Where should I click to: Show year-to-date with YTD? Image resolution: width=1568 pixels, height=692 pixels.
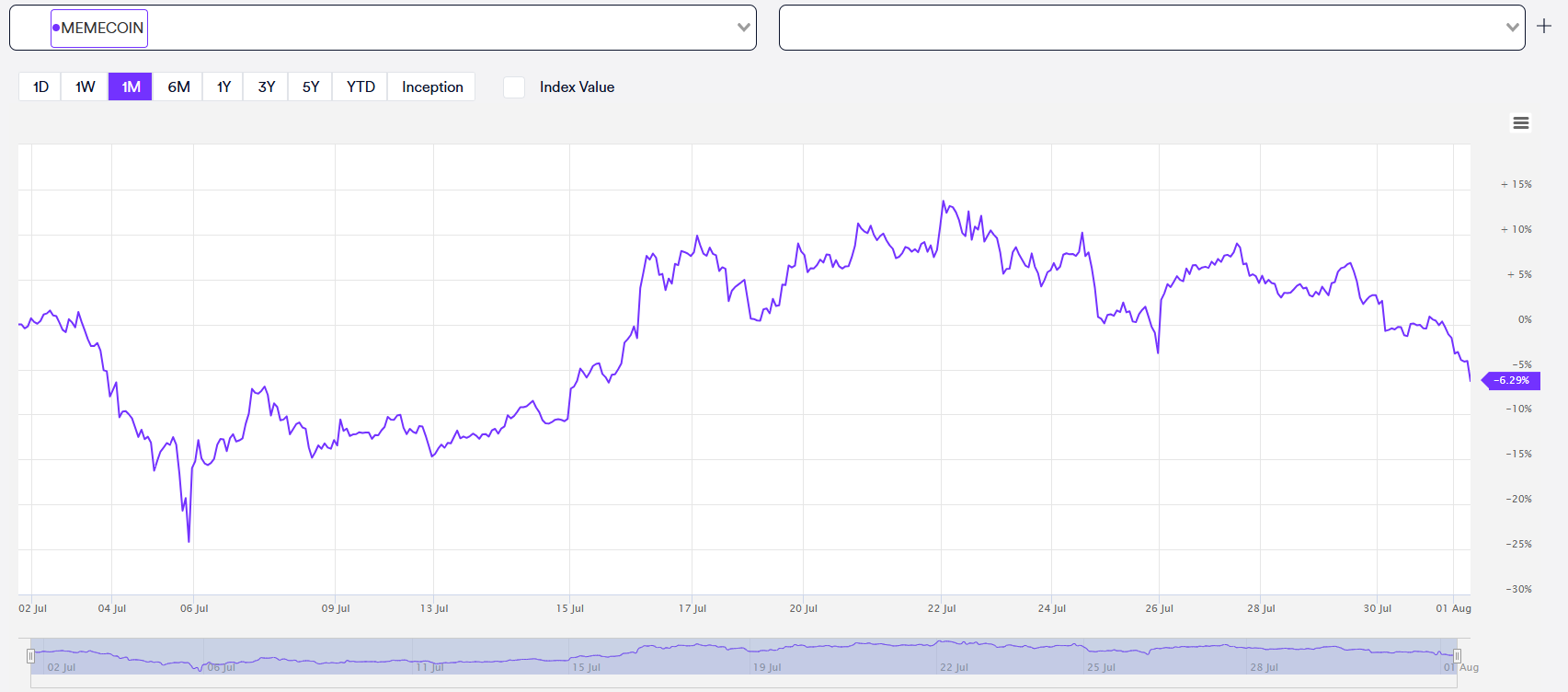[x=361, y=86]
